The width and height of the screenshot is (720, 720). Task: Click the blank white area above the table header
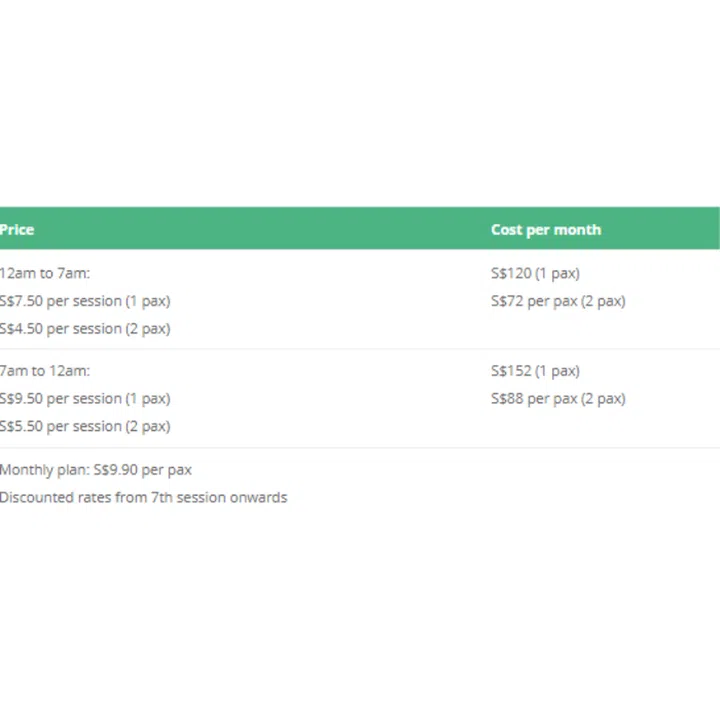click(x=360, y=110)
